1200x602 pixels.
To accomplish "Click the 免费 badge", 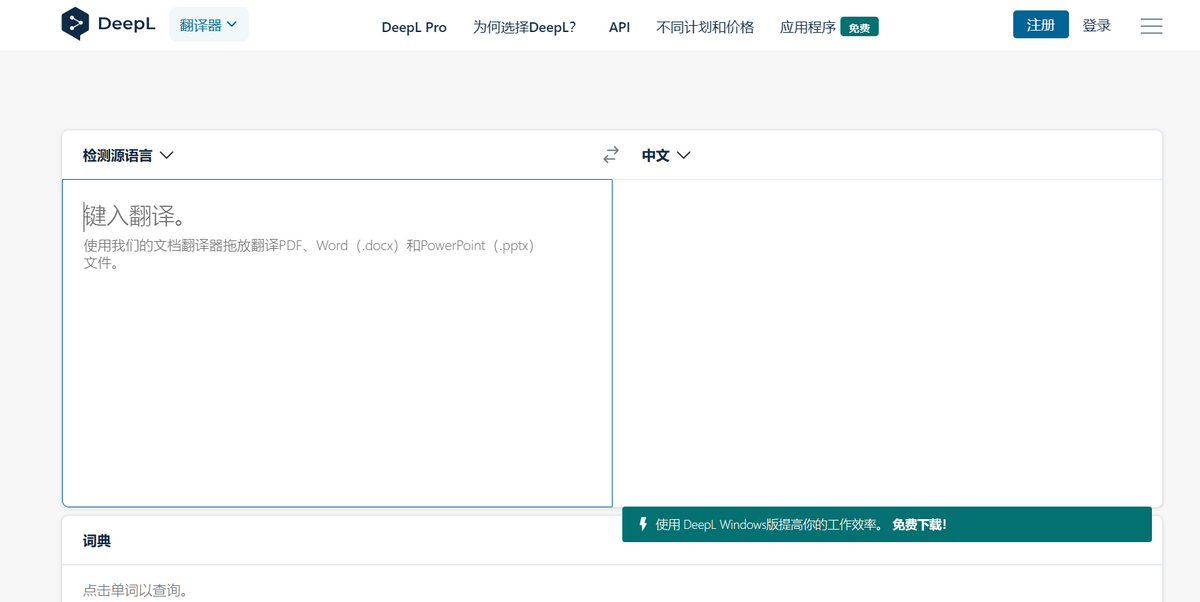I will 859,27.
